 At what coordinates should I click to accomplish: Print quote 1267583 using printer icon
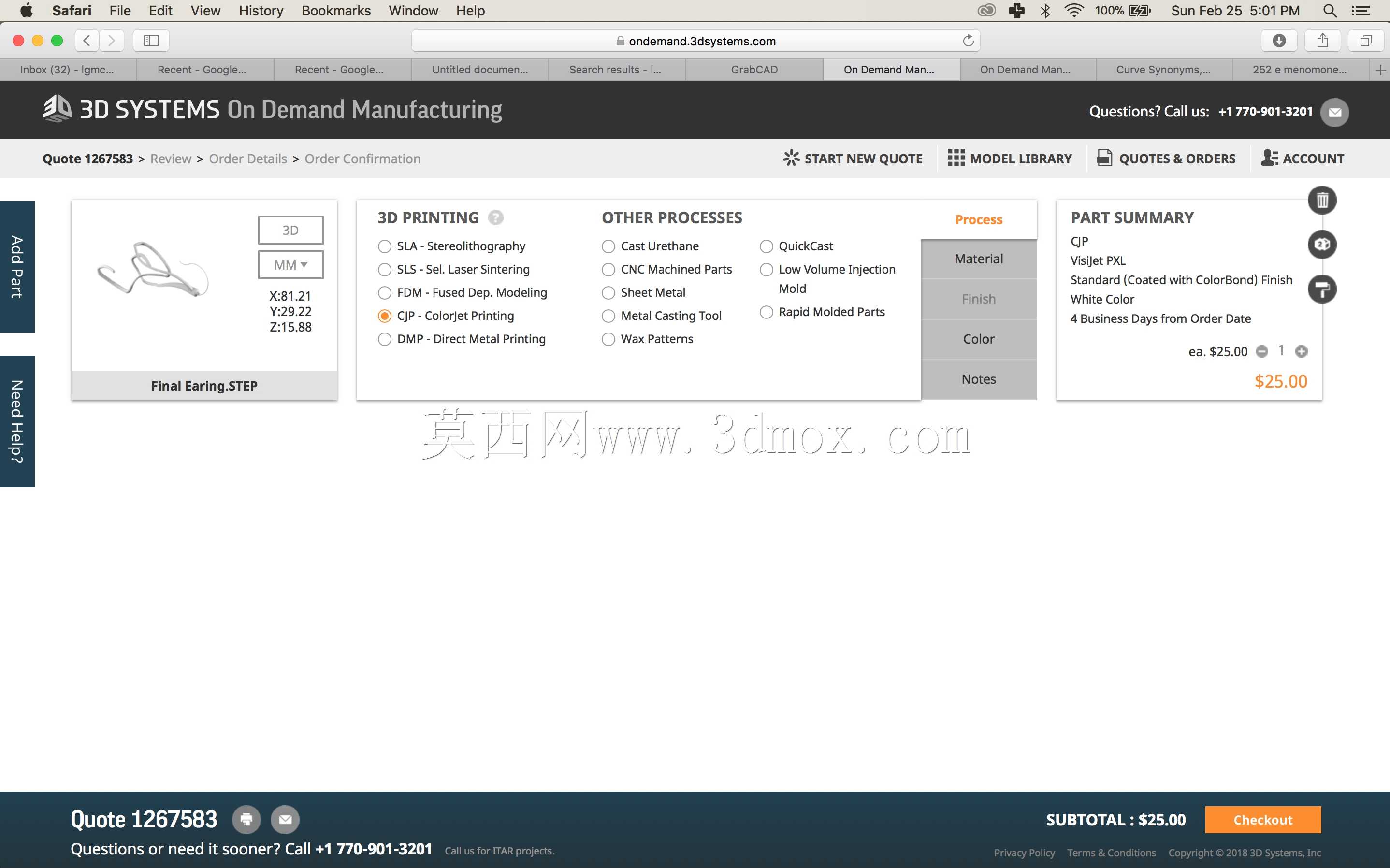246,819
